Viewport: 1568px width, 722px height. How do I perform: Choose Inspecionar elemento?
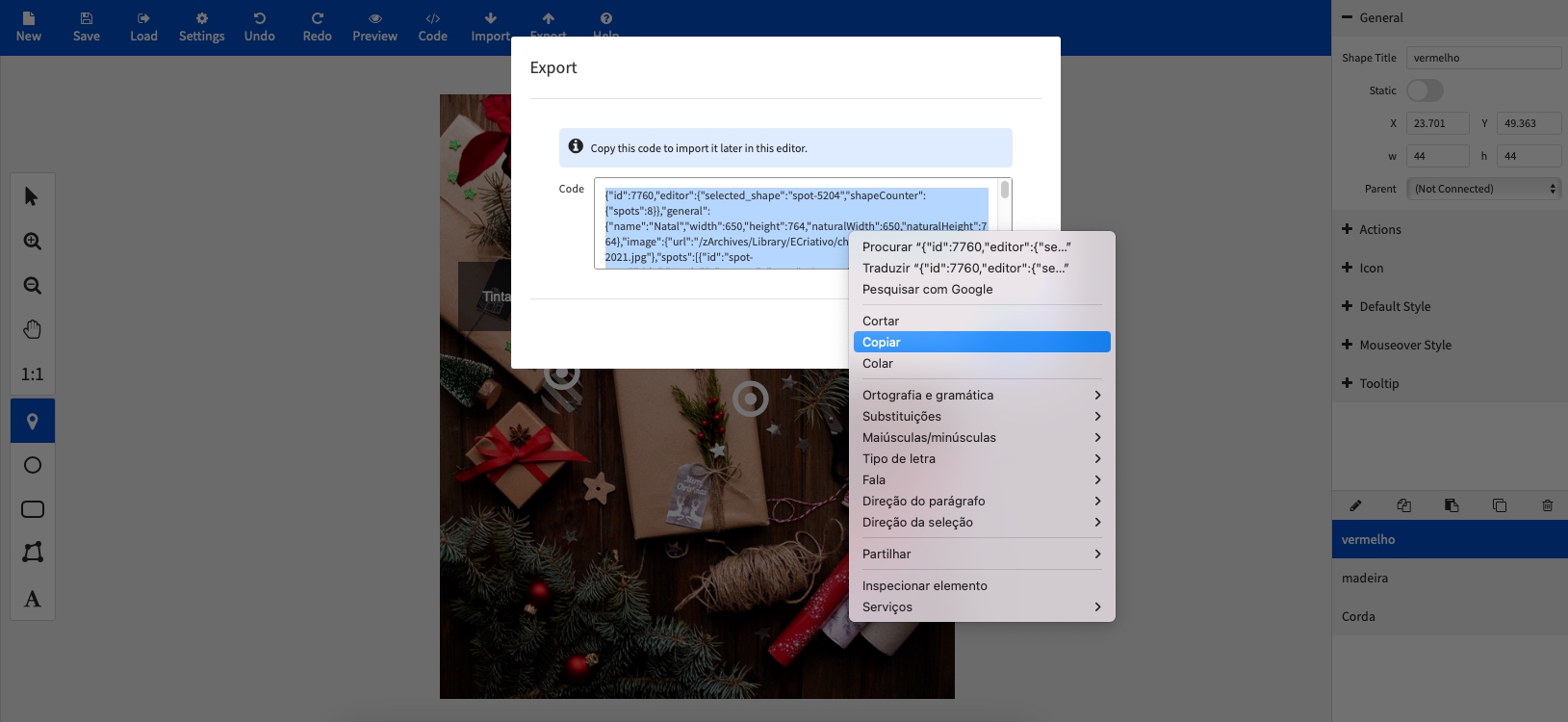[982, 585]
